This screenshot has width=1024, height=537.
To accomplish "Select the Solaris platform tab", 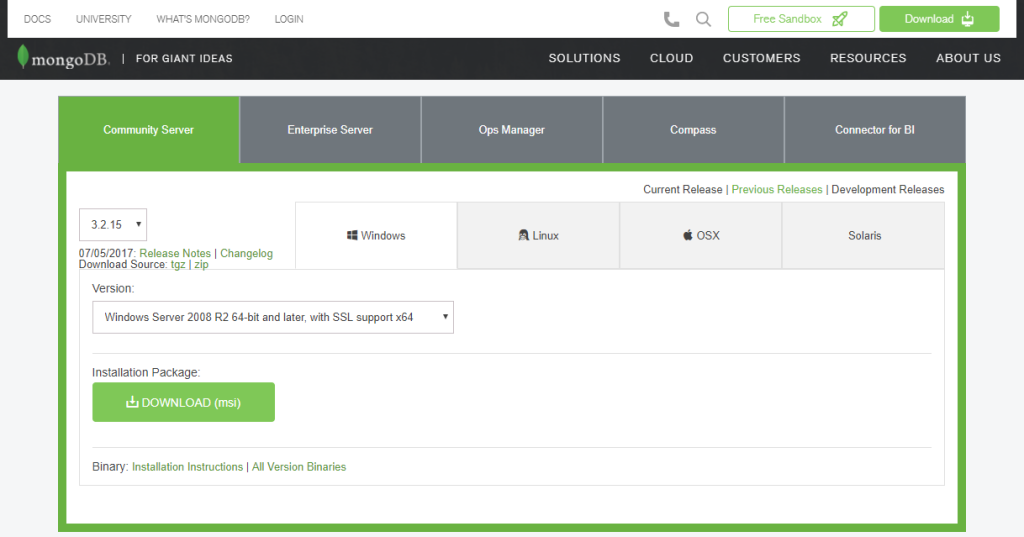I will 863,235.
